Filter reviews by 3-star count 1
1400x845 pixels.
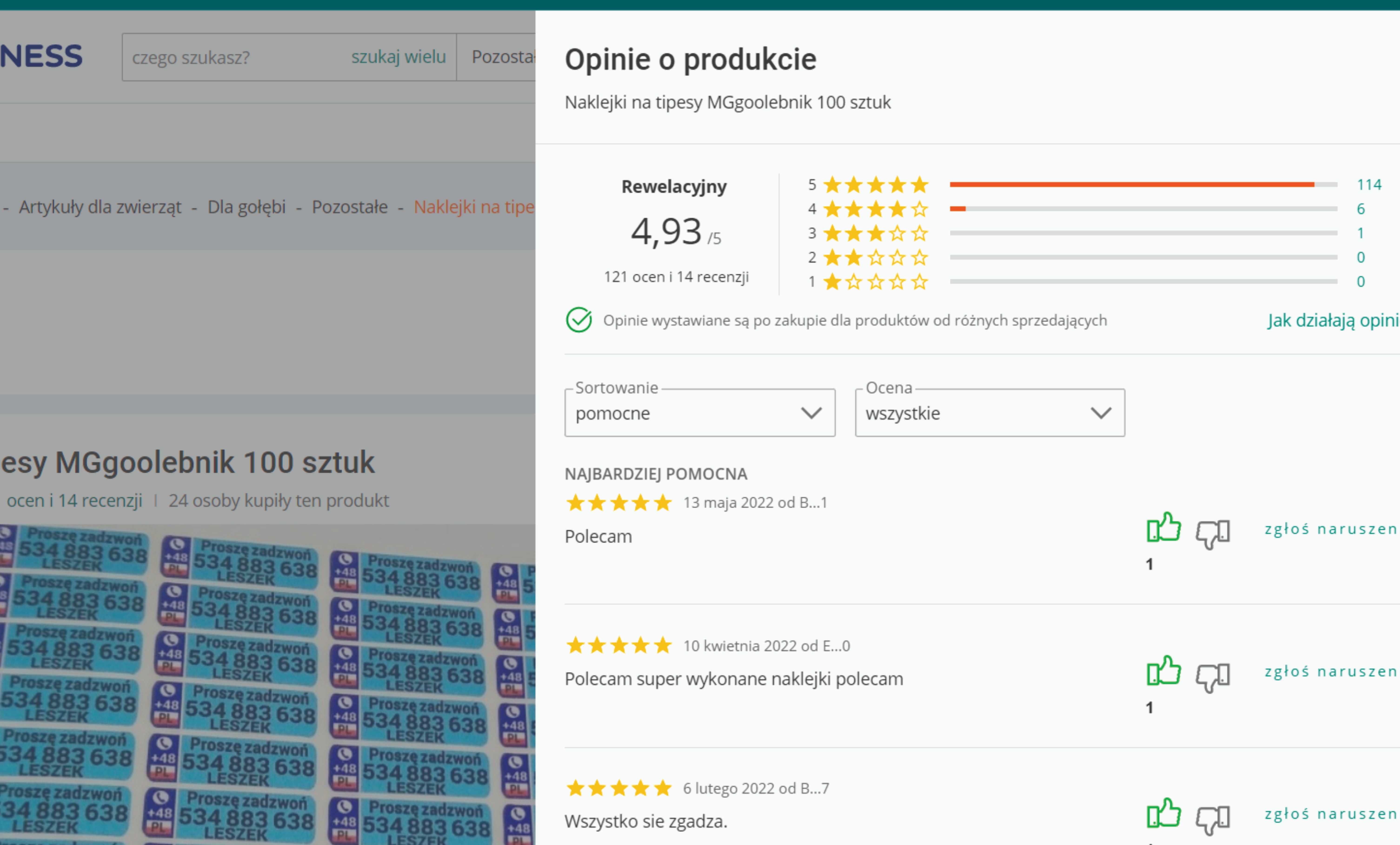click(1360, 233)
